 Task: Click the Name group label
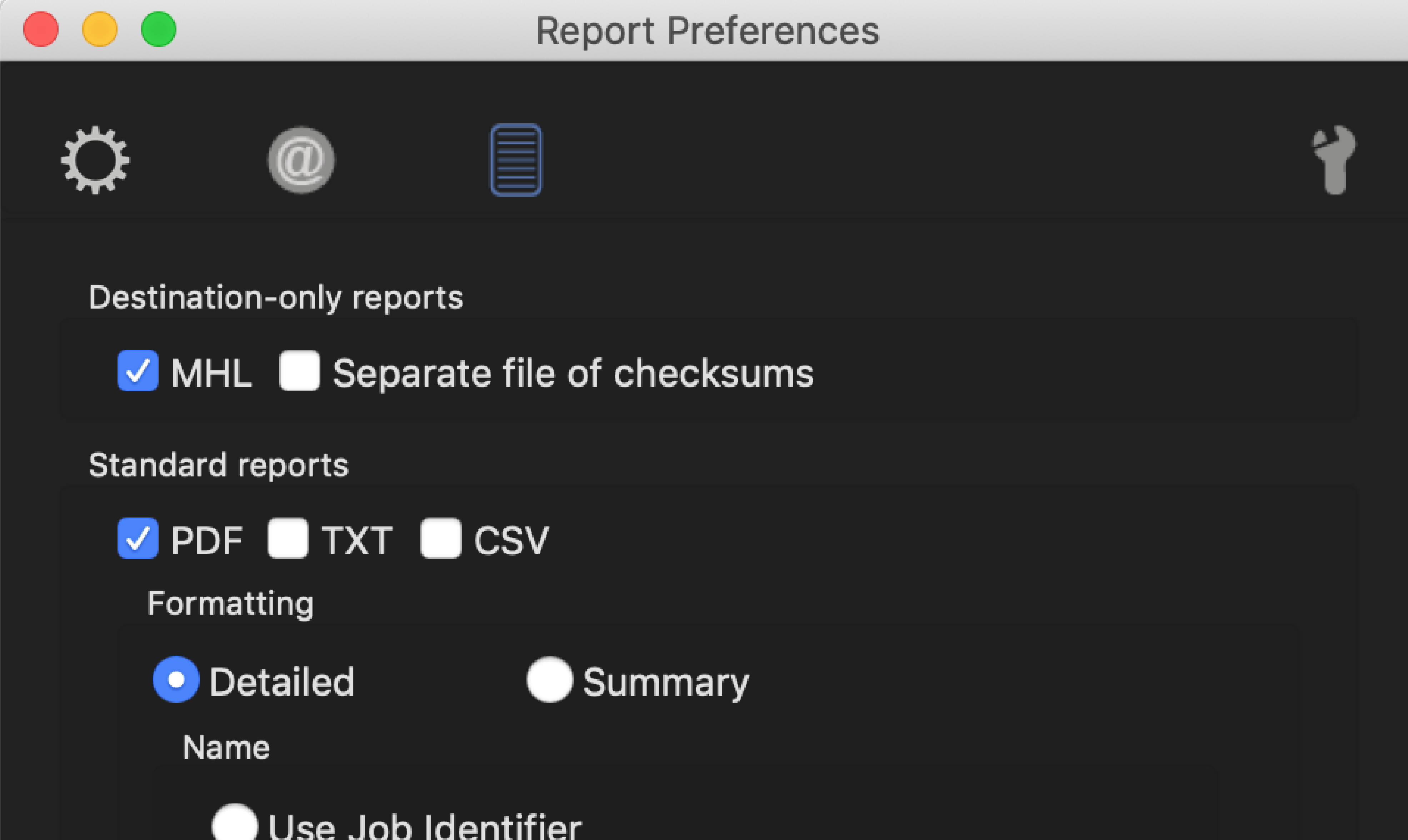pos(226,748)
